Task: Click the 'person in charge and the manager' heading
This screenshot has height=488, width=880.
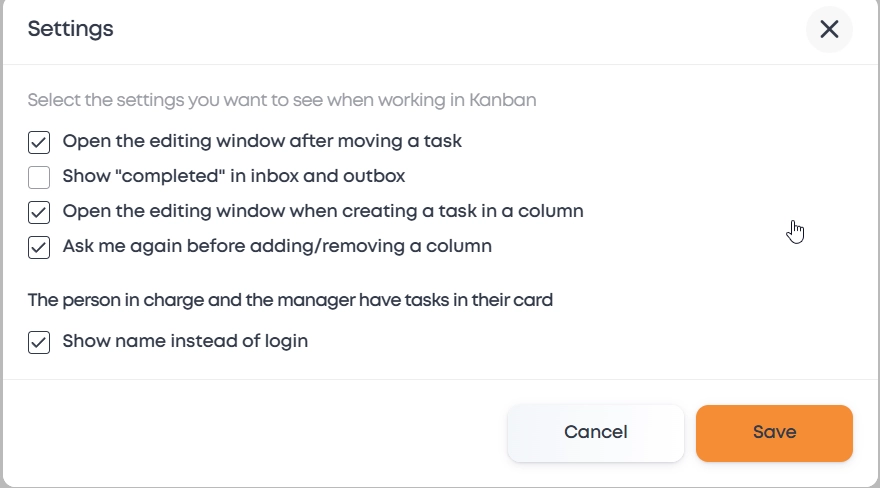Action: click(x=290, y=299)
